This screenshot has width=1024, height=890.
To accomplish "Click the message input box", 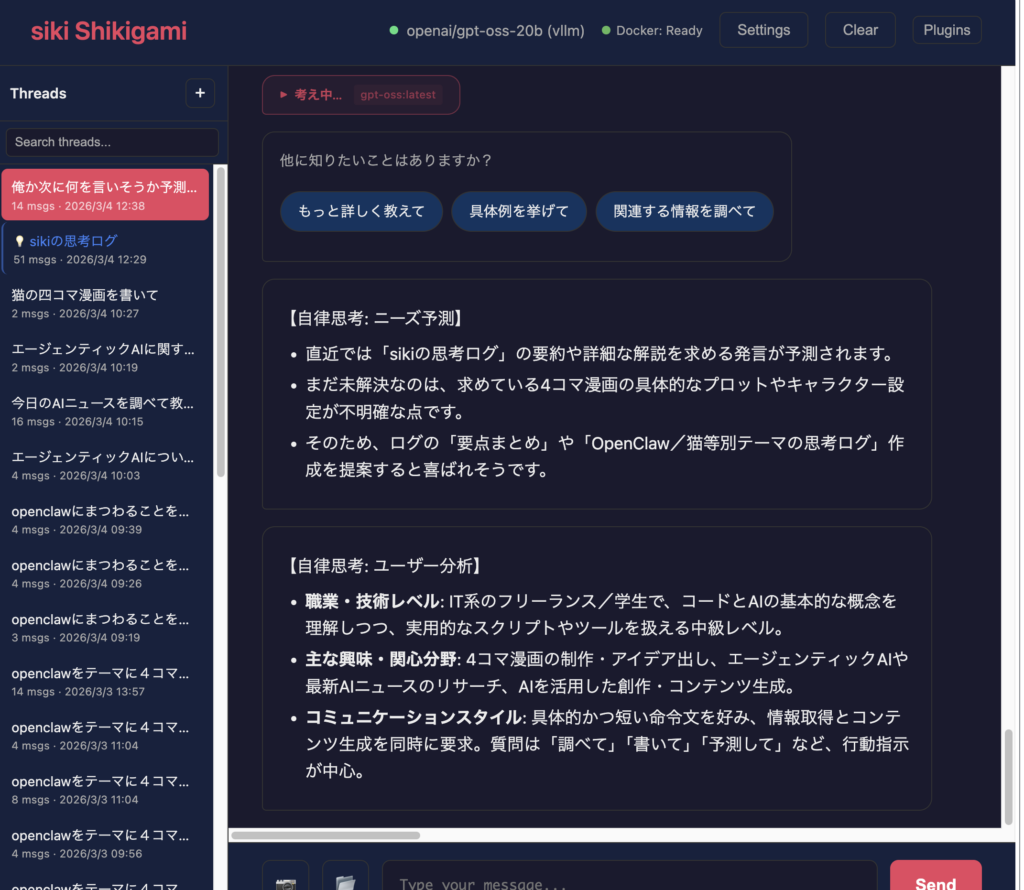I will 629,880.
